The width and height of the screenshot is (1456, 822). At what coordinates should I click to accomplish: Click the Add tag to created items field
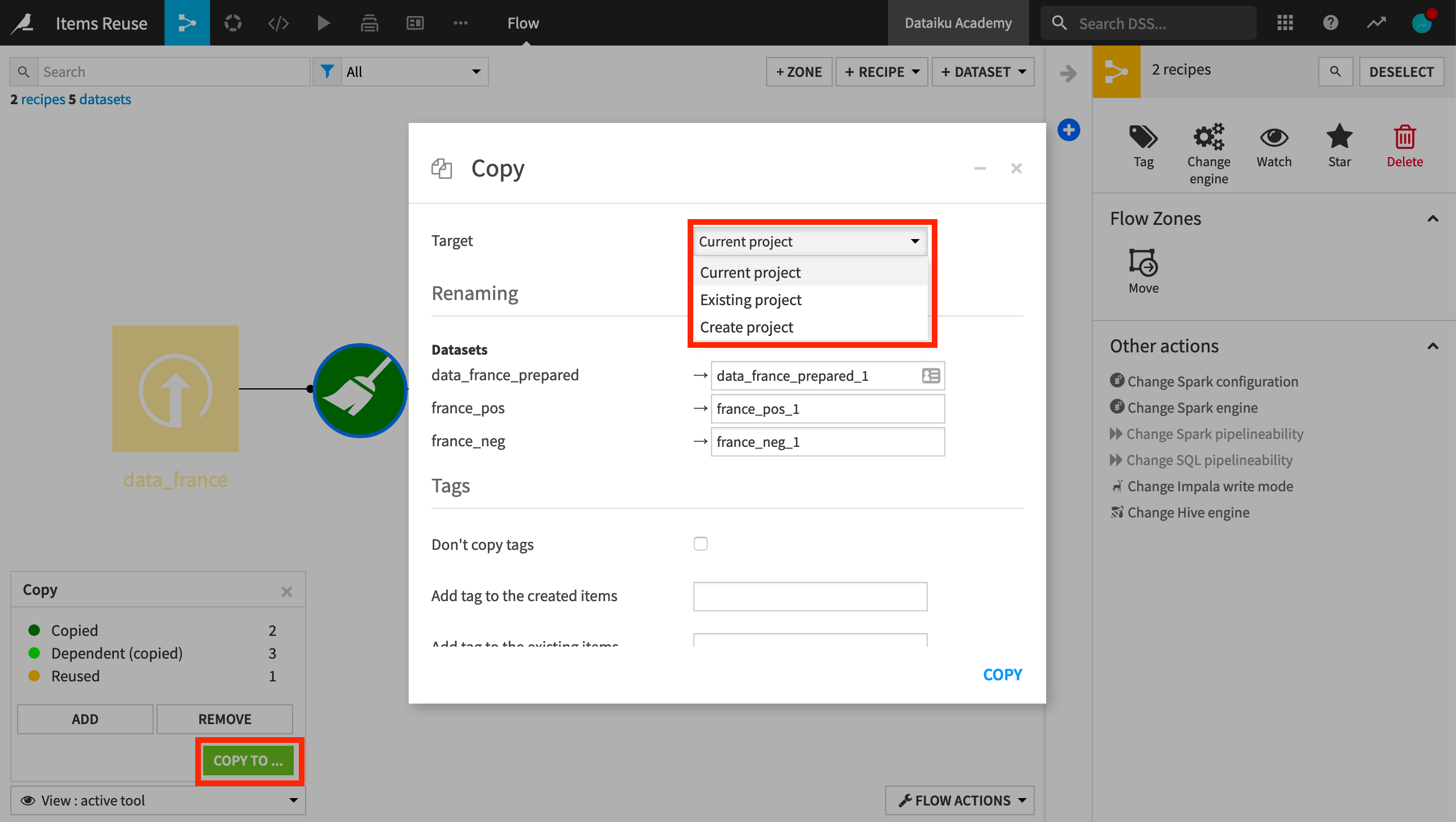(x=808, y=596)
